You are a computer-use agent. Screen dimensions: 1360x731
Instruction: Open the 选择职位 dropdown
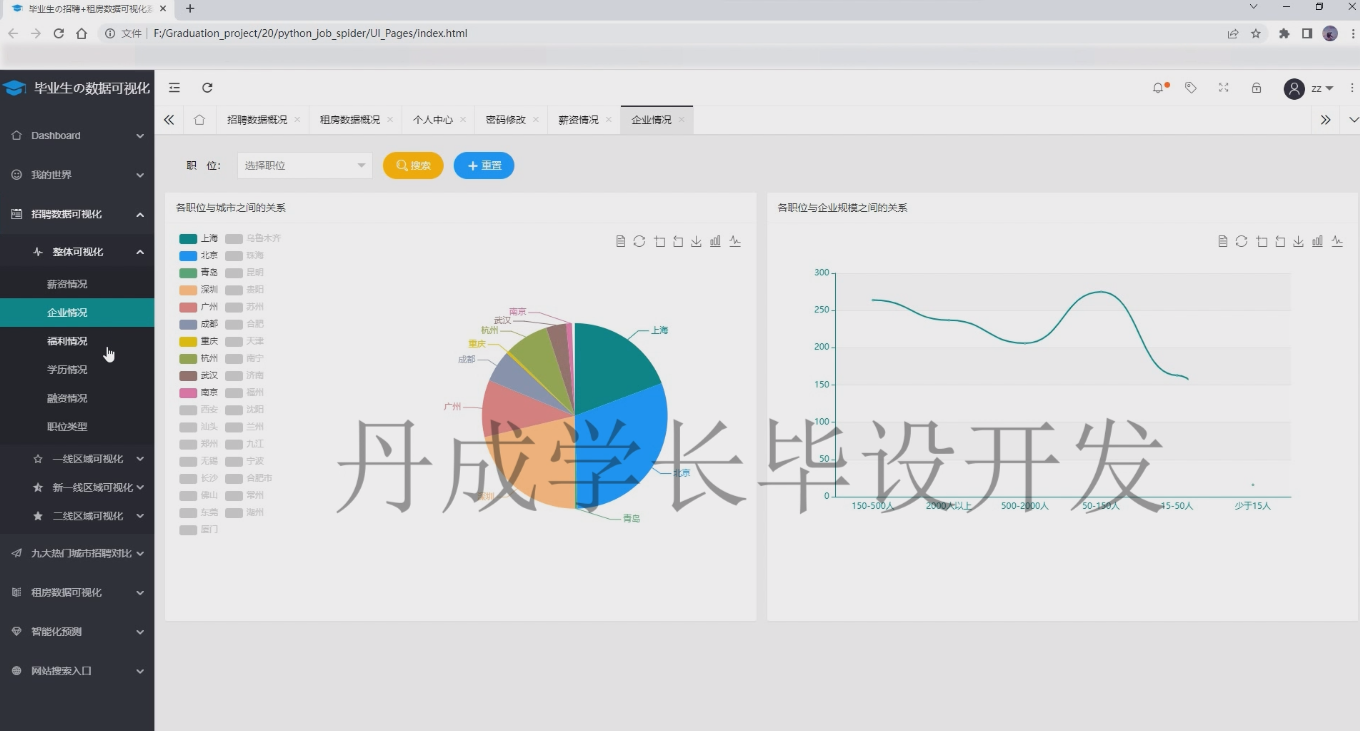[x=303, y=164]
